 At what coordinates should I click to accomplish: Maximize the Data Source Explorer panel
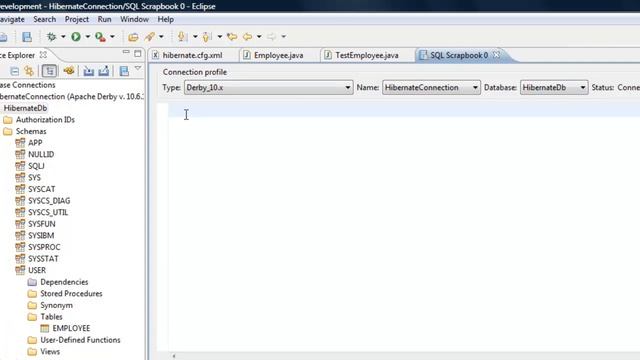138,53
